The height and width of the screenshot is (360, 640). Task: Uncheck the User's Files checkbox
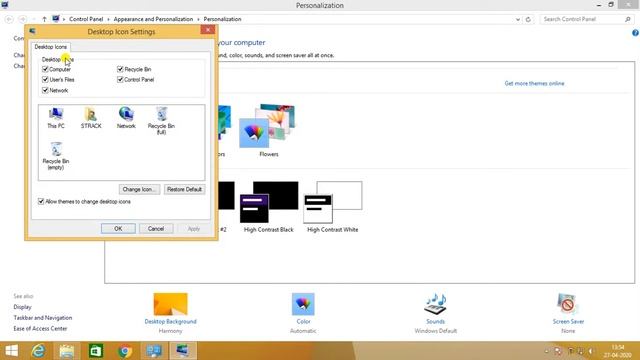tap(45, 80)
